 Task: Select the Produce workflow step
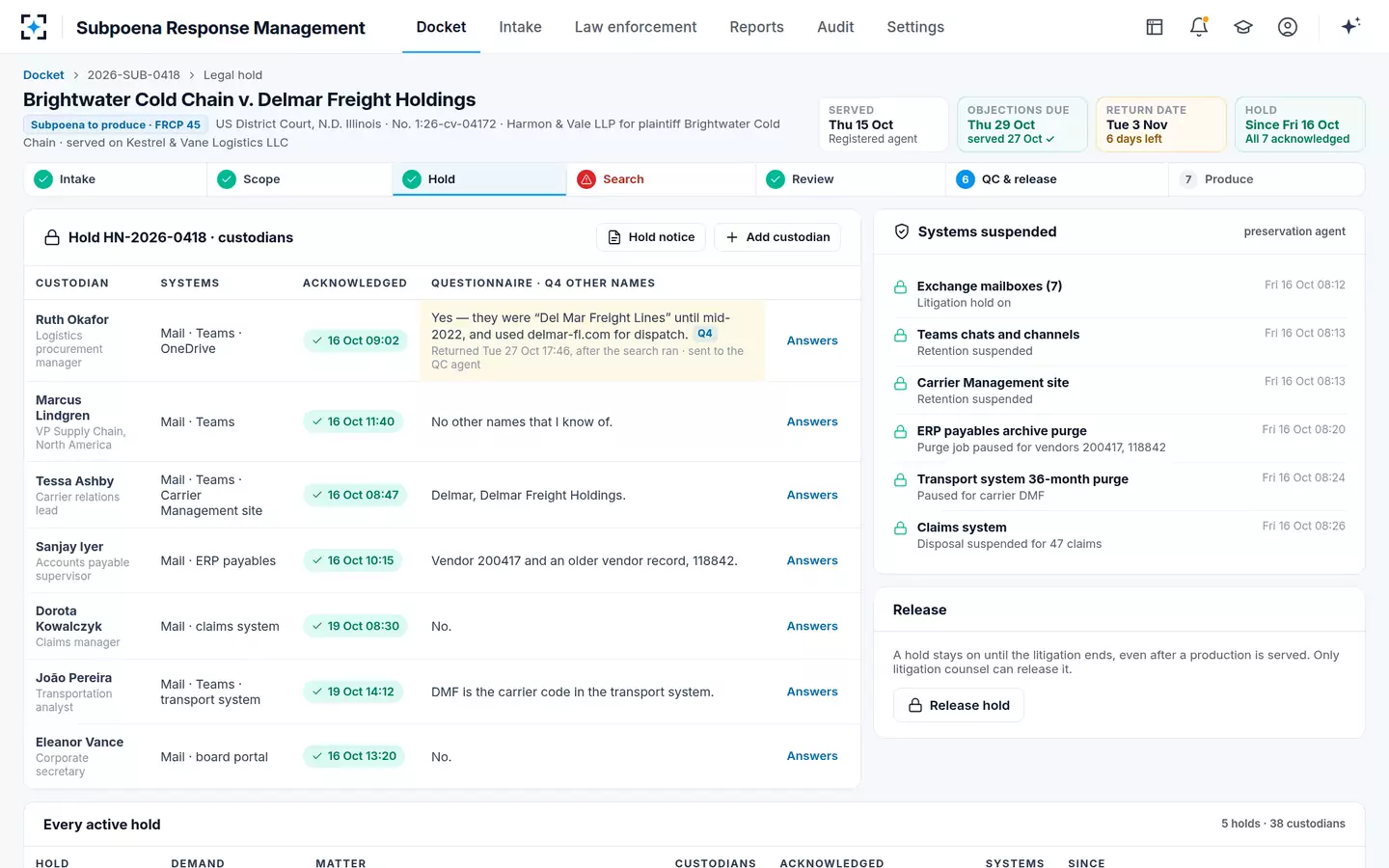(1266, 179)
